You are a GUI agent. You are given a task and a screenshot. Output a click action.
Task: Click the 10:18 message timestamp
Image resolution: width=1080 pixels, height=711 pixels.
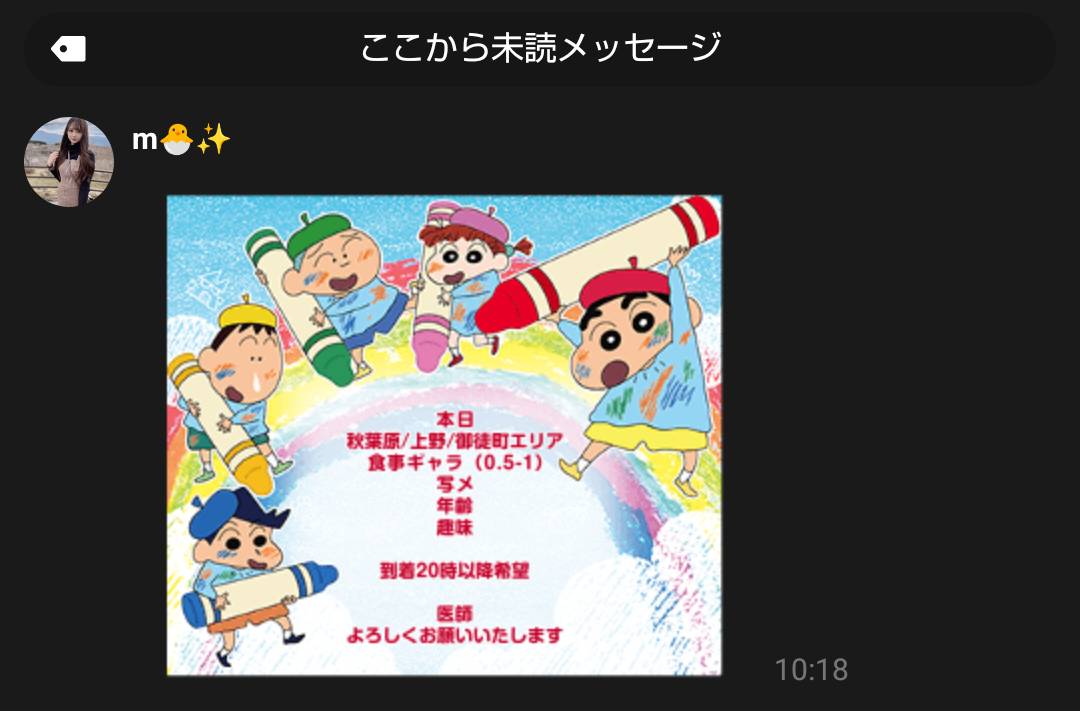tap(811, 670)
